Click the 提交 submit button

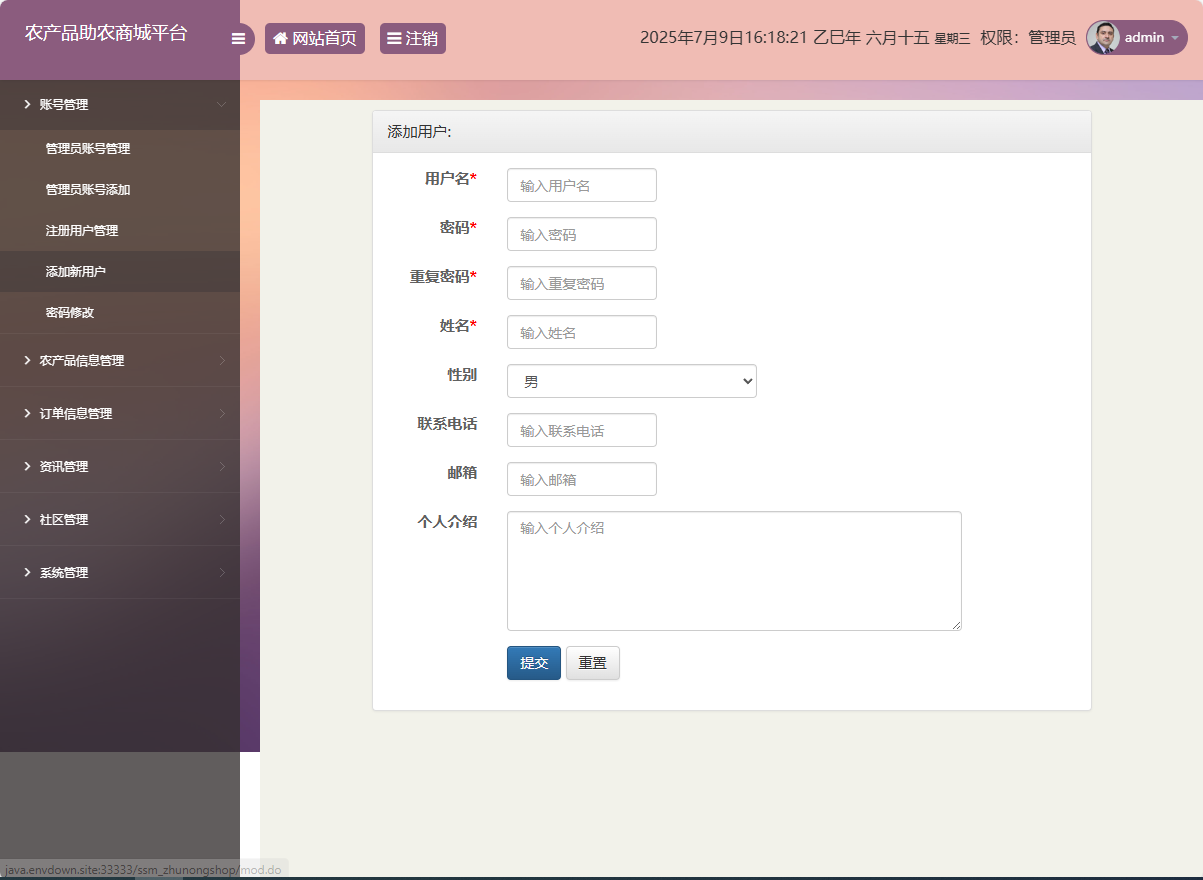click(x=533, y=662)
